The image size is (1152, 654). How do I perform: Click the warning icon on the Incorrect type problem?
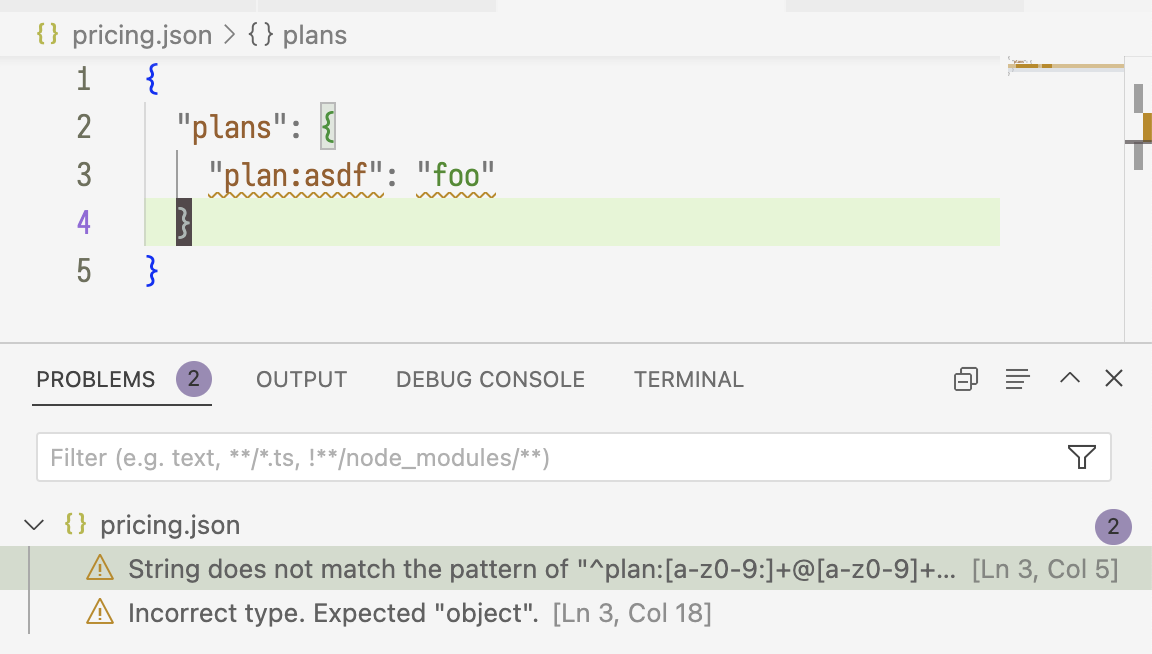pyautogui.click(x=101, y=612)
